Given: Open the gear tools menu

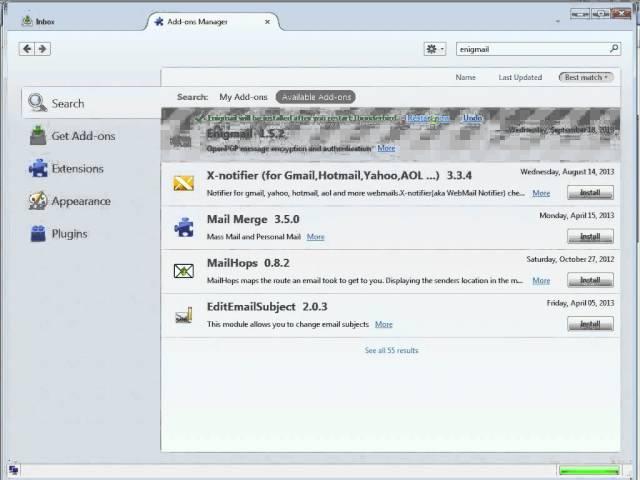Looking at the screenshot, I should 435,49.
